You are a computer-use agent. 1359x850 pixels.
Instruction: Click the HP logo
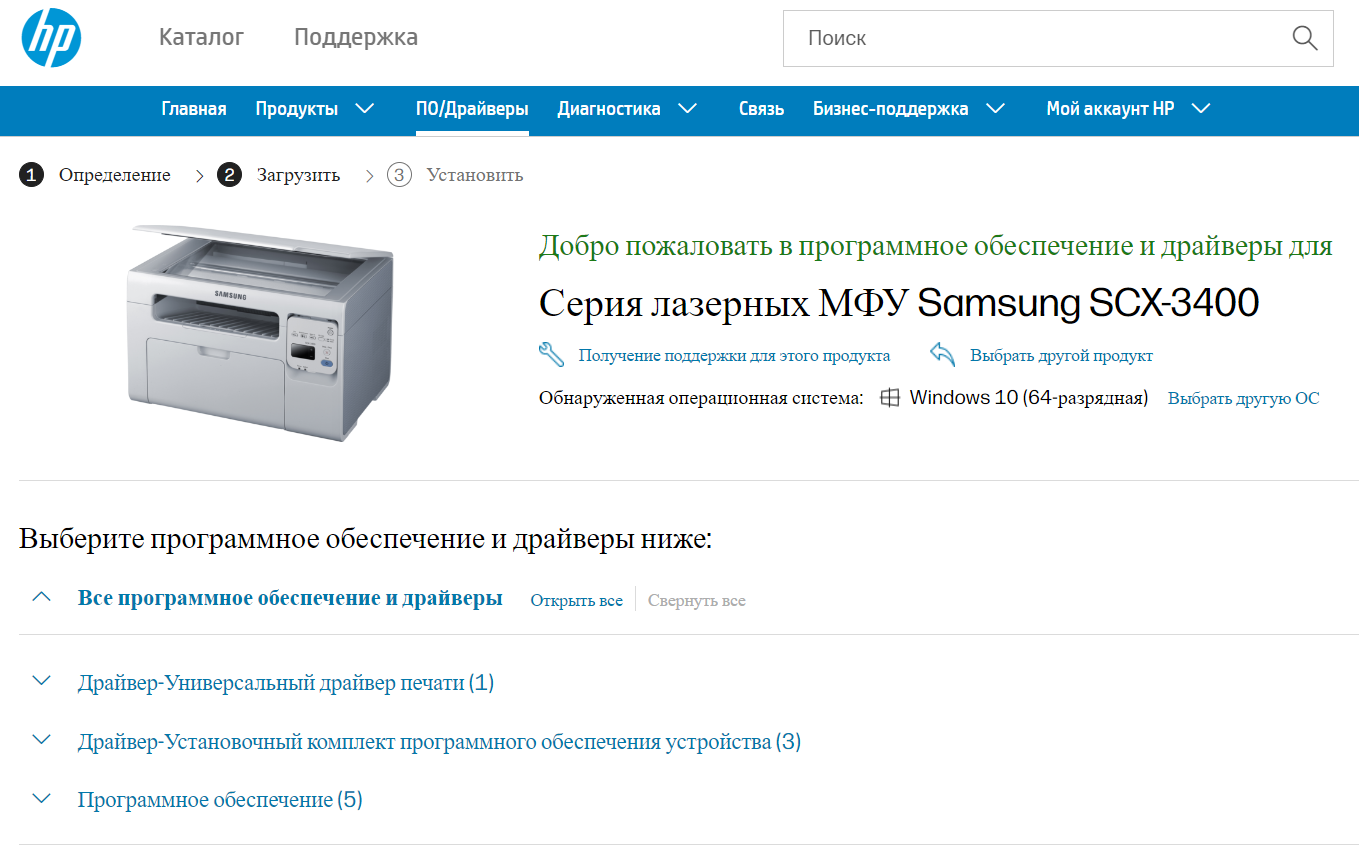pyautogui.click(x=51, y=38)
